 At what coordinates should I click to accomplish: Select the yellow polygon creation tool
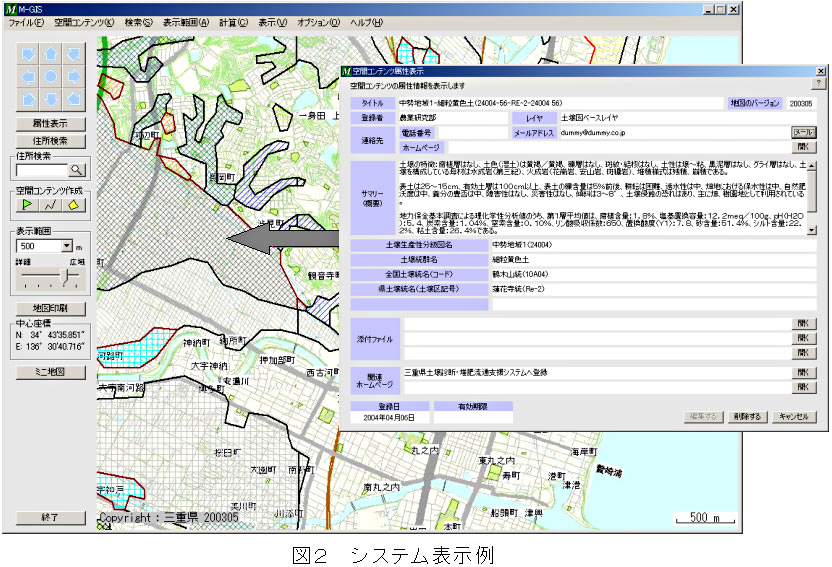[x=73, y=205]
